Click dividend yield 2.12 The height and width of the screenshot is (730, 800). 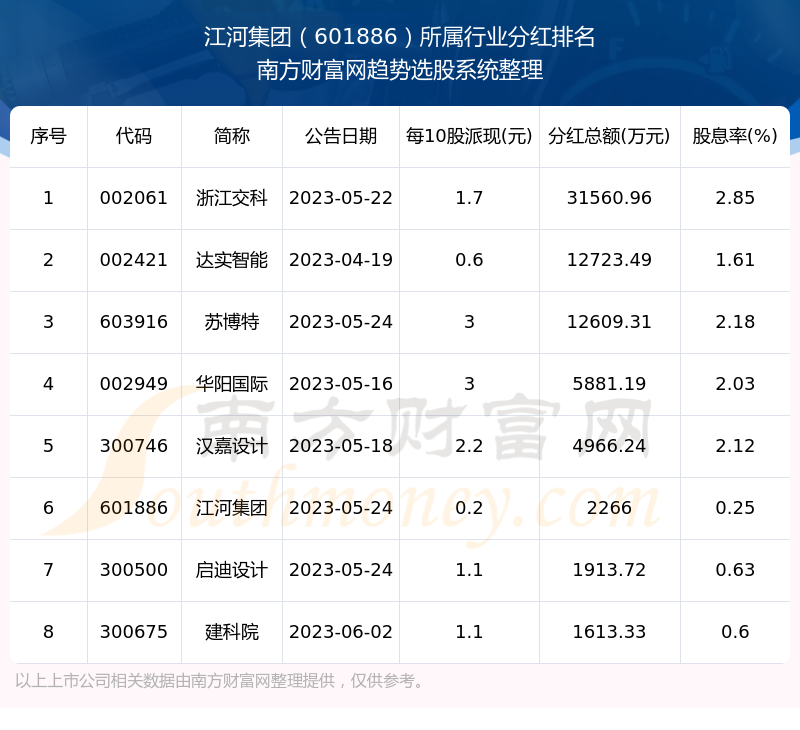tap(735, 446)
